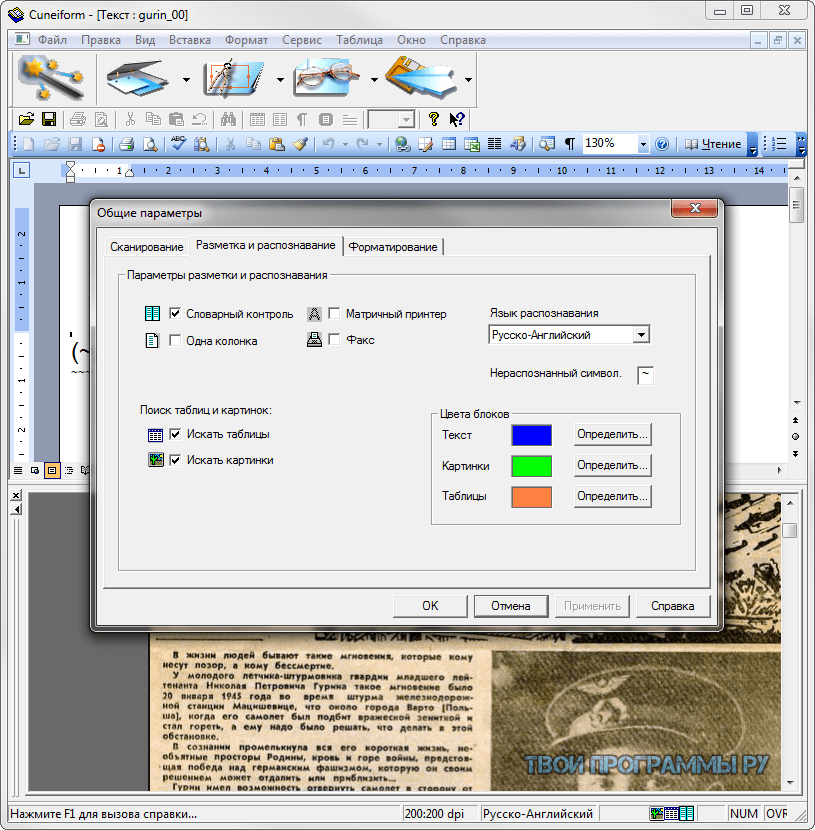Image resolution: width=815 pixels, height=830 pixels.
Task: Click the Чтение reading mode button
Action: [x=713, y=144]
